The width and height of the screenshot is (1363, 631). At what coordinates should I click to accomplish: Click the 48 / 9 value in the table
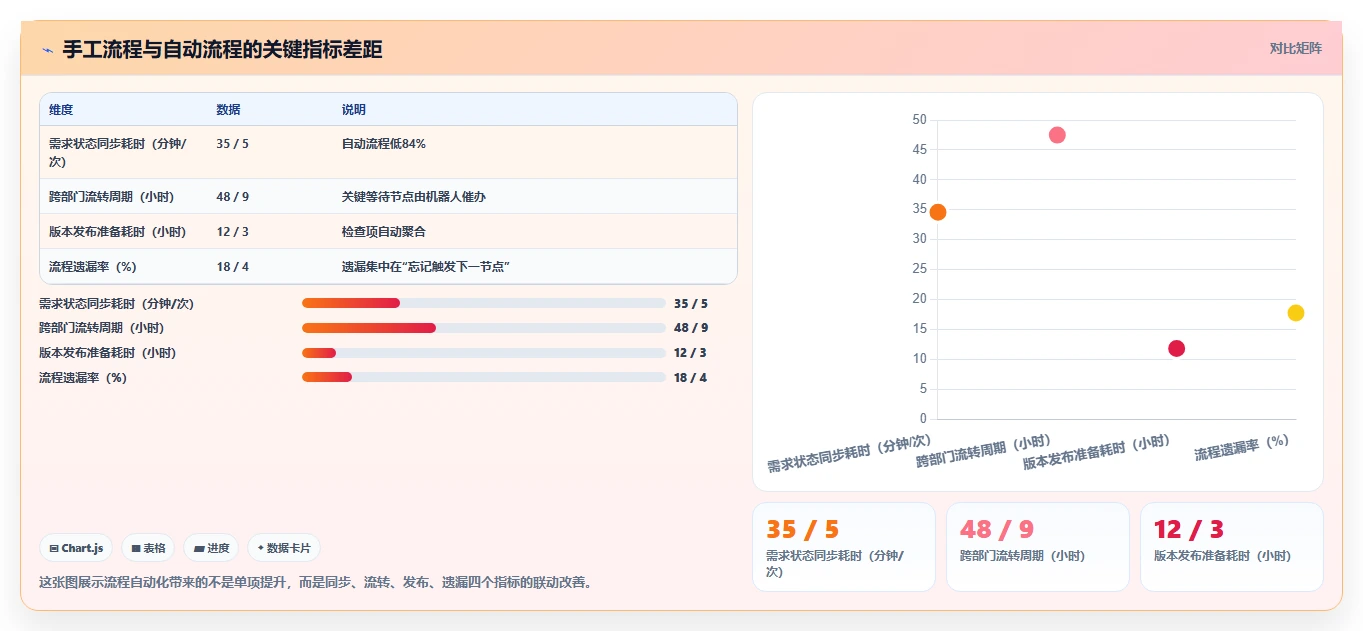(x=234, y=197)
